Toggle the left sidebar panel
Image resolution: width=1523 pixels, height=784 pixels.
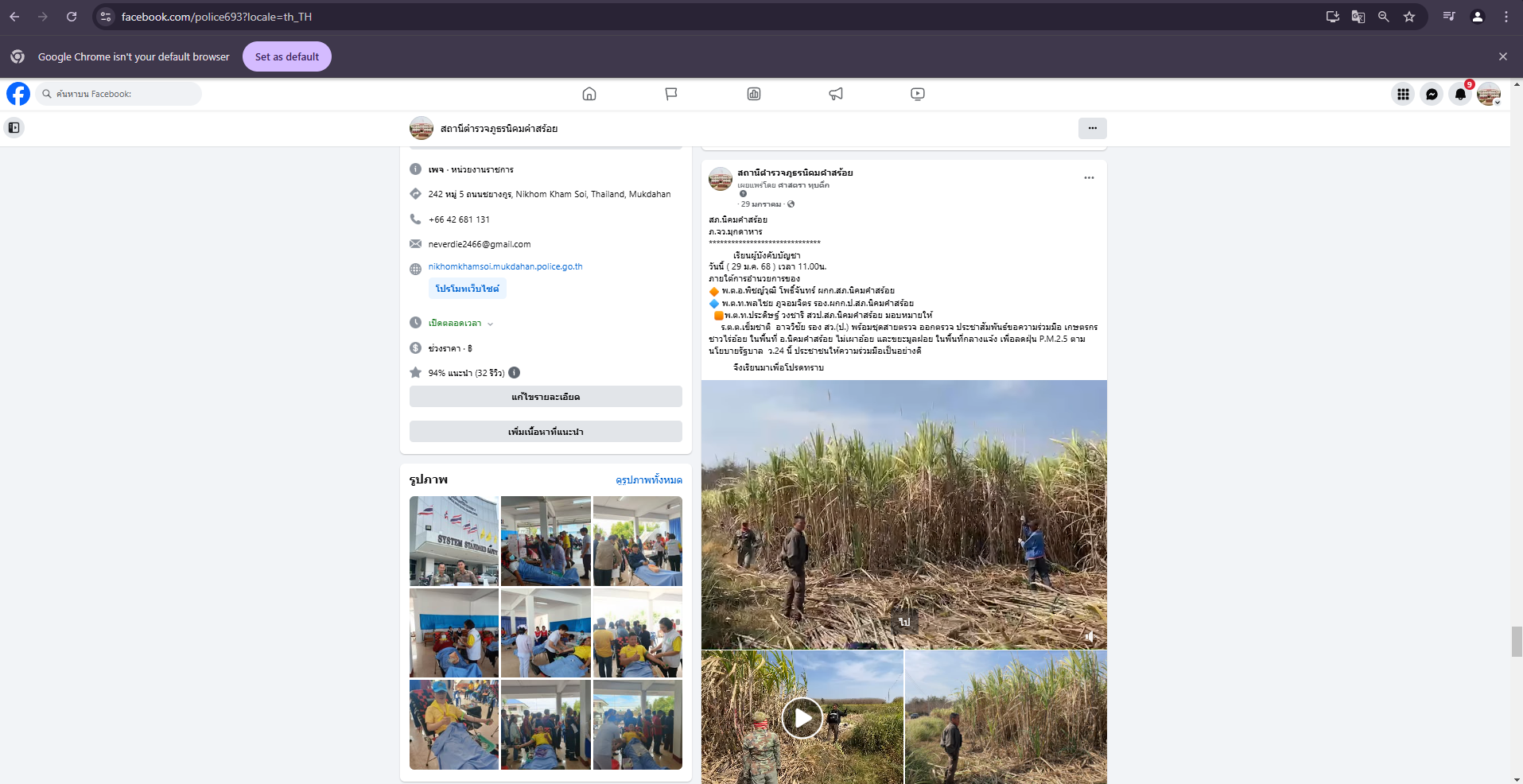coord(14,127)
